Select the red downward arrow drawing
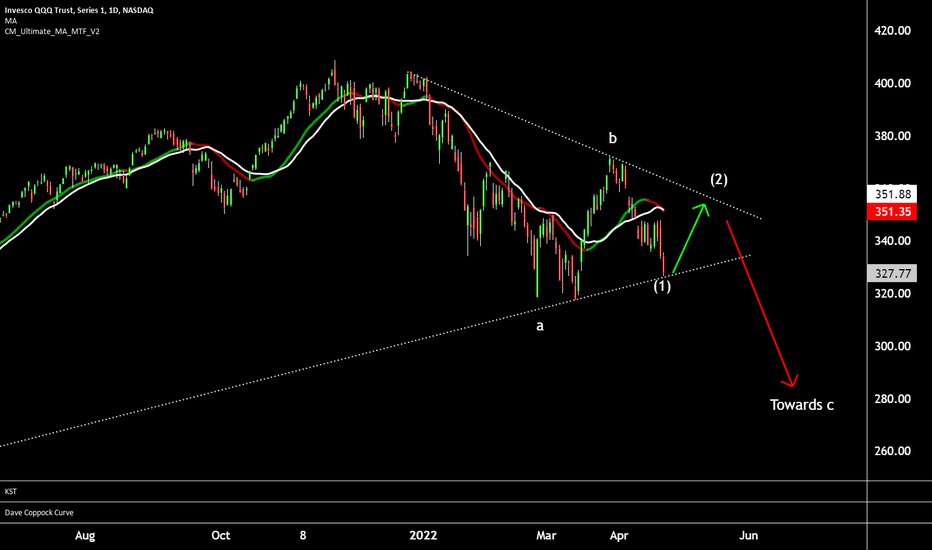The height and width of the screenshot is (550, 932). click(762, 304)
